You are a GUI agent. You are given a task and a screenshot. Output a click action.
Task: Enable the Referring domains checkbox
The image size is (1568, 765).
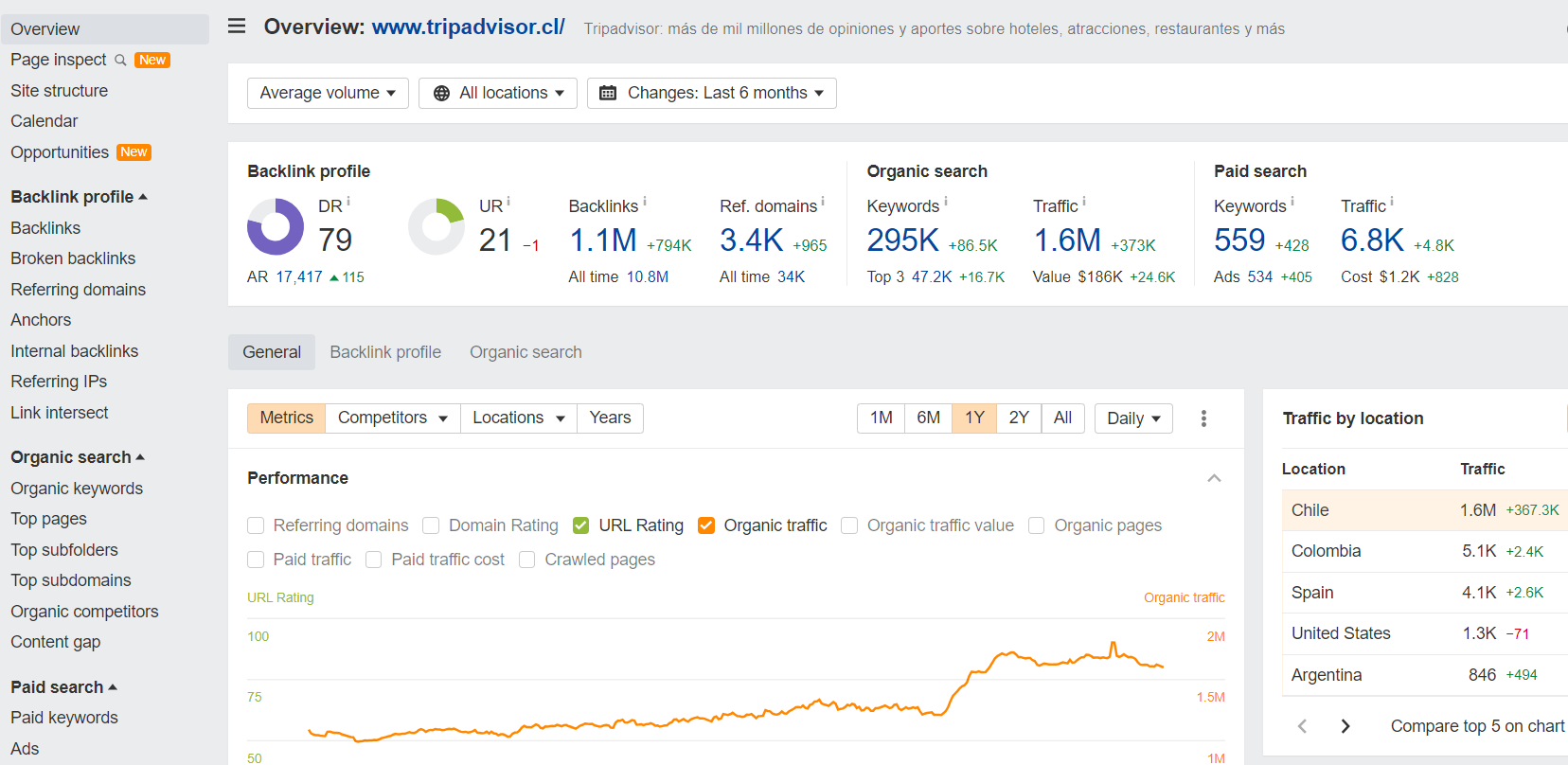(x=256, y=525)
